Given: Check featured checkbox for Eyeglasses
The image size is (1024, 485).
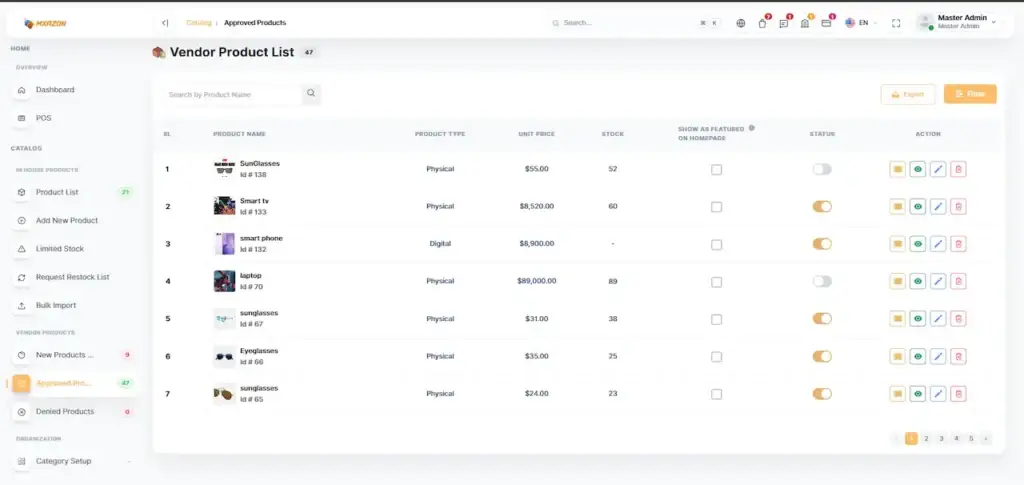Looking at the screenshot, I should [x=716, y=357].
